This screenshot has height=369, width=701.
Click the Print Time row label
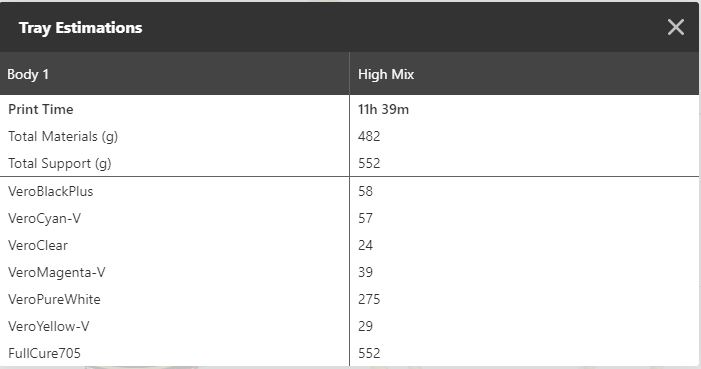coord(41,109)
